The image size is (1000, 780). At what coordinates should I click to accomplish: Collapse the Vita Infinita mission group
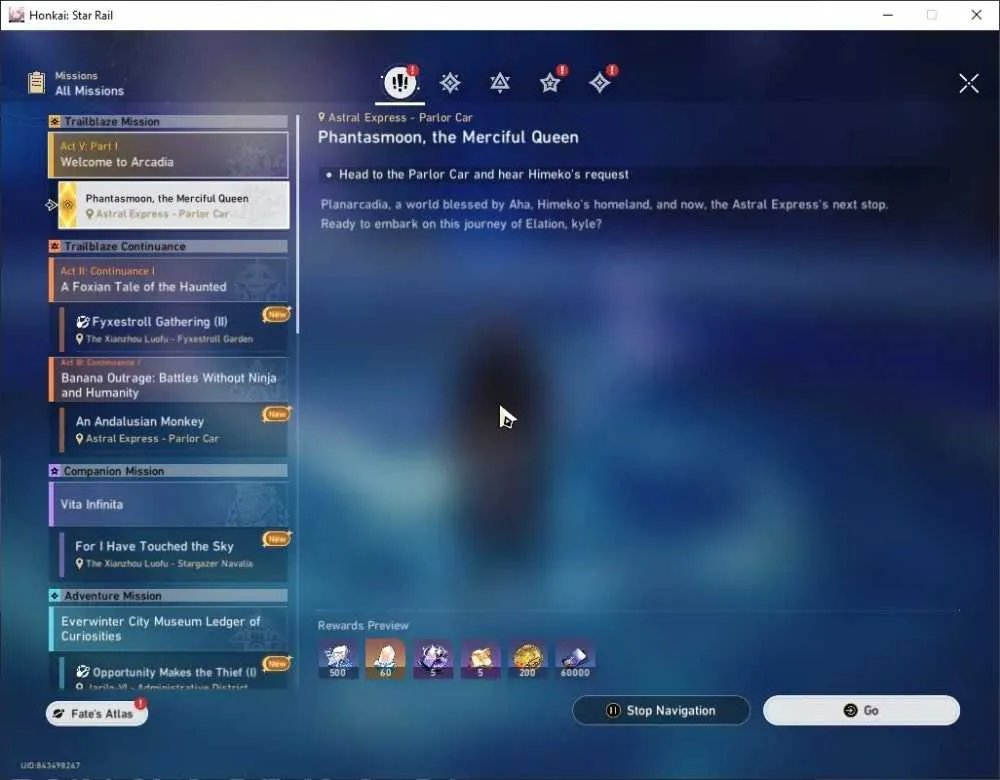(x=168, y=504)
